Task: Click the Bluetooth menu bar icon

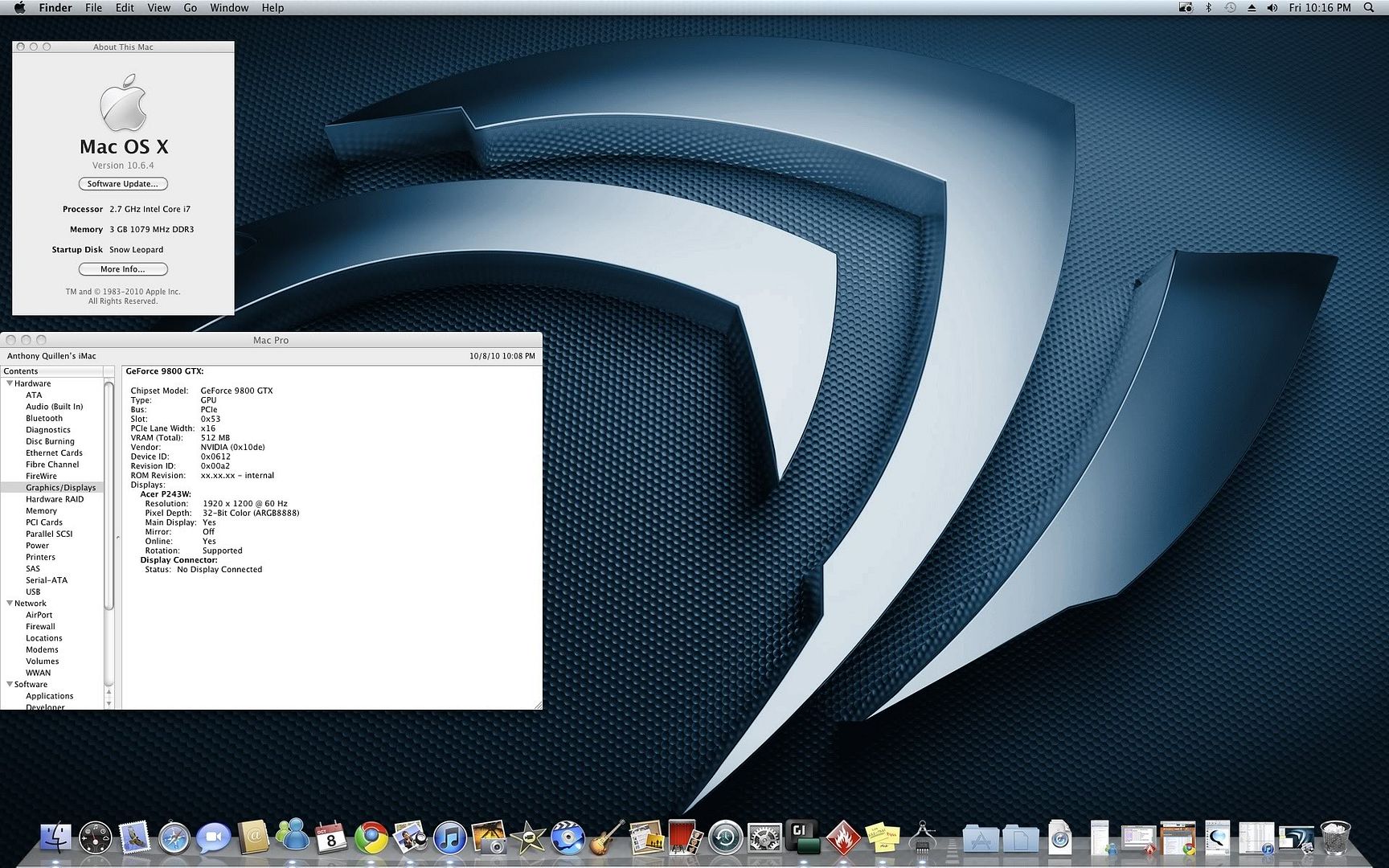Action: 1208,7
